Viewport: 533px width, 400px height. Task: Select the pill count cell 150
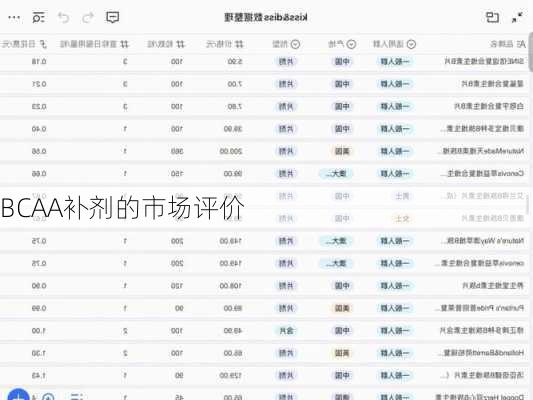177,174
